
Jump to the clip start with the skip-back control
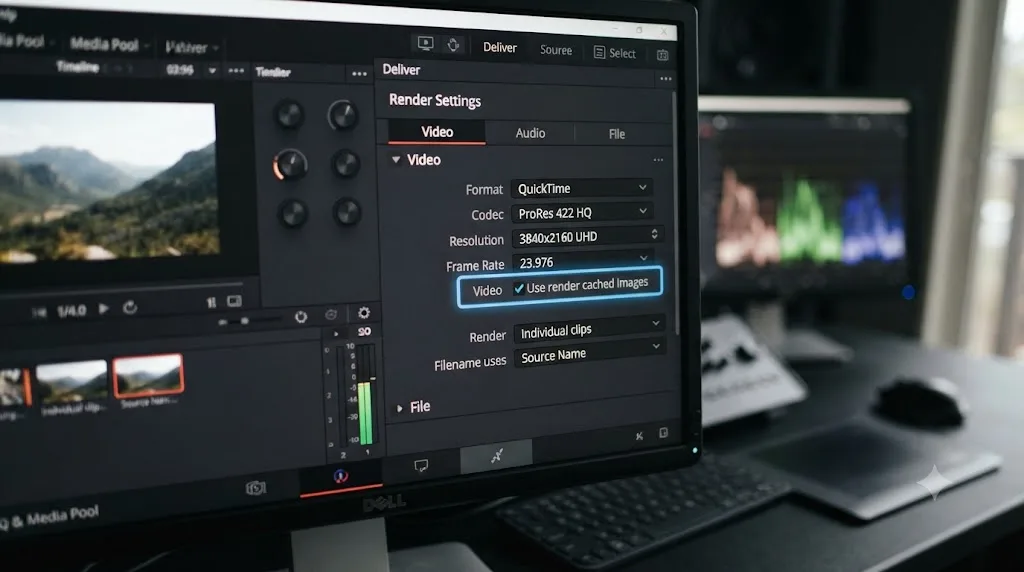[39, 313]
